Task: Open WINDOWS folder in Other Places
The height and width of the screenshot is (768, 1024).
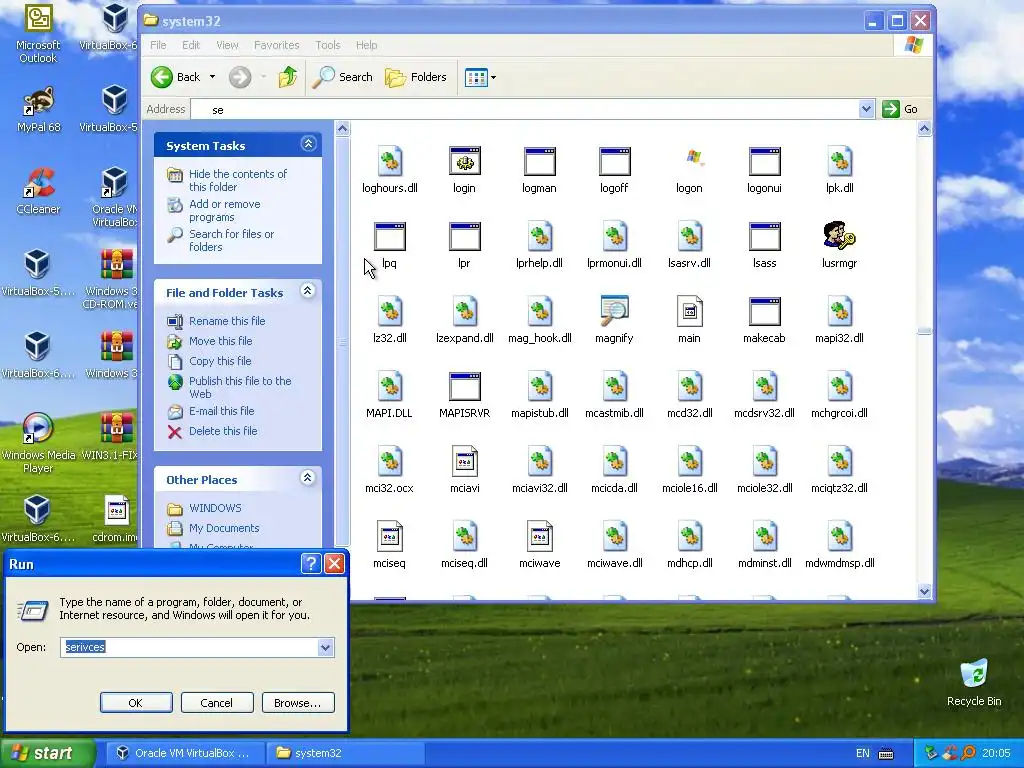Action: pos(215,507)
